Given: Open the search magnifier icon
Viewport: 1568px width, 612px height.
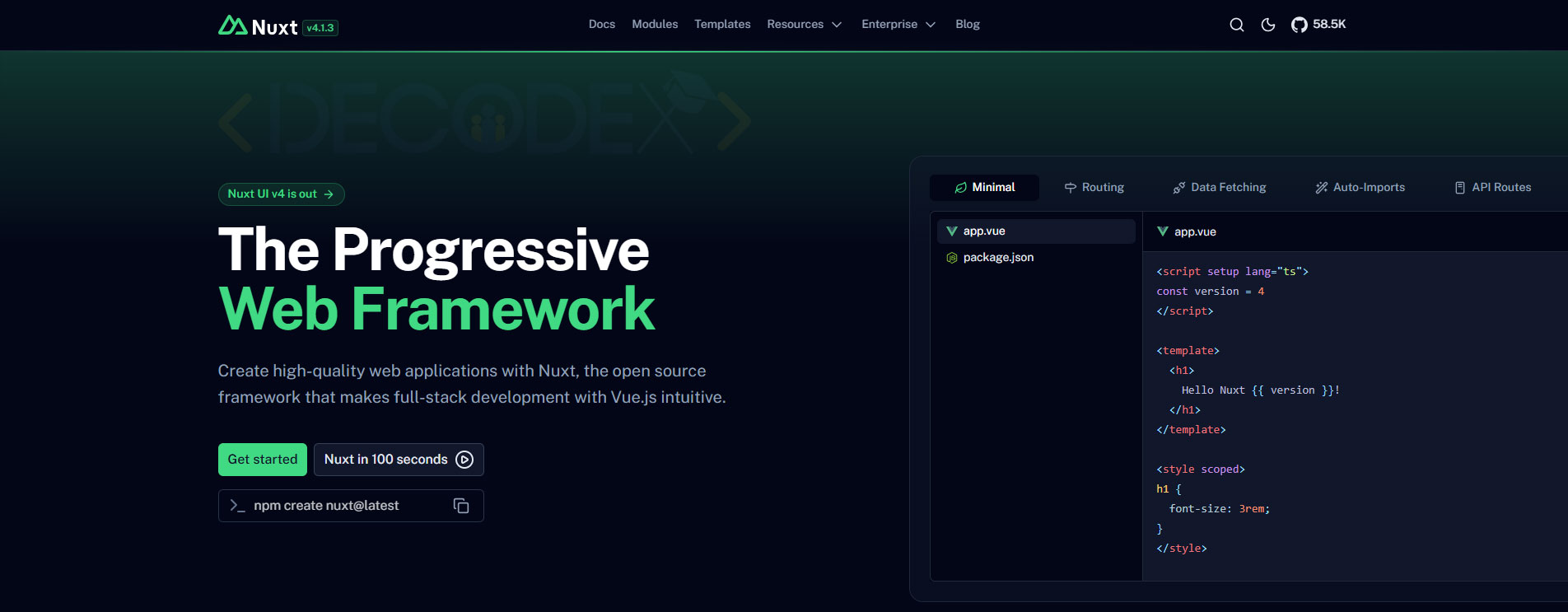Looking at the screenshot, I should click(1236, 25).
